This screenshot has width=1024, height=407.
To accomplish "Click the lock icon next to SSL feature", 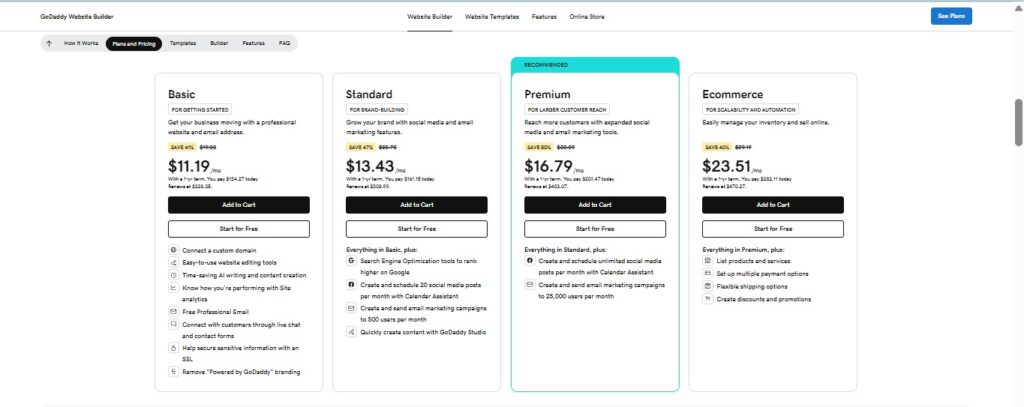I will click(173, 348).
